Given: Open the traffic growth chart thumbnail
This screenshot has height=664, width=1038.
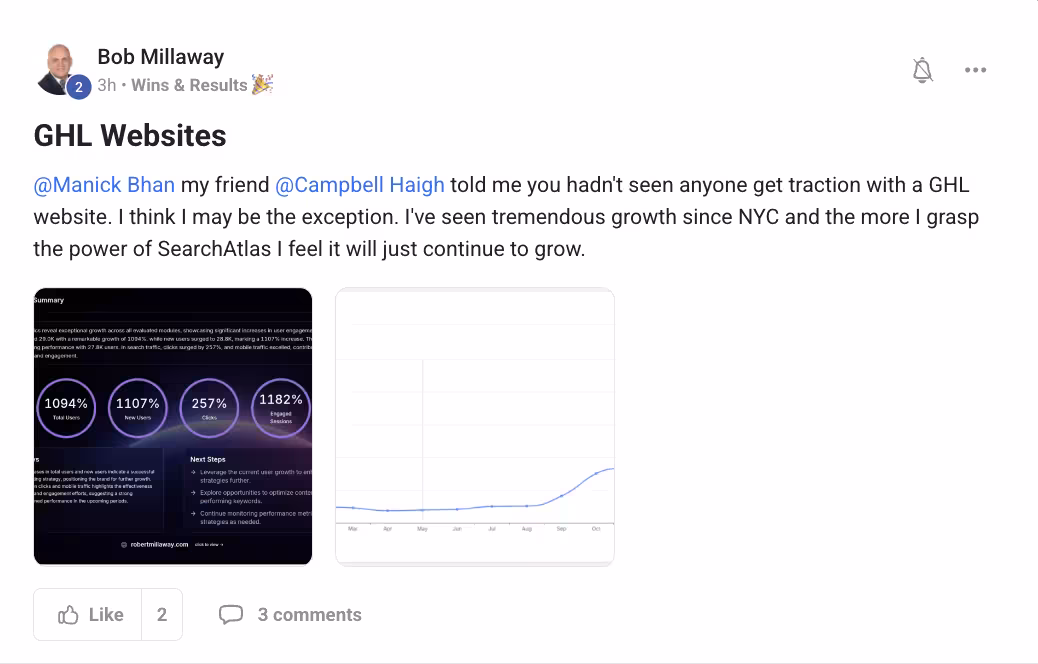Looking at the screenshot, I should pyautogui.click(x=475, y=426).
